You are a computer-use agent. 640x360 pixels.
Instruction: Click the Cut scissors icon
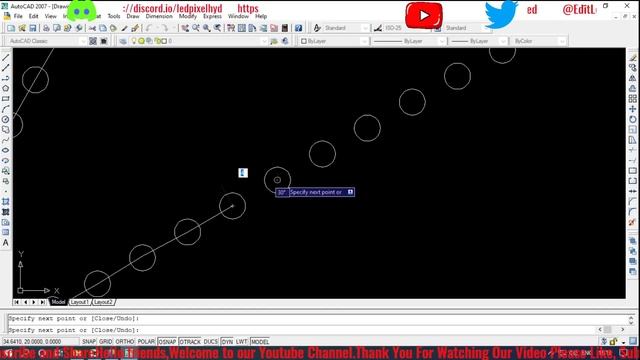[x=92, y=28]
